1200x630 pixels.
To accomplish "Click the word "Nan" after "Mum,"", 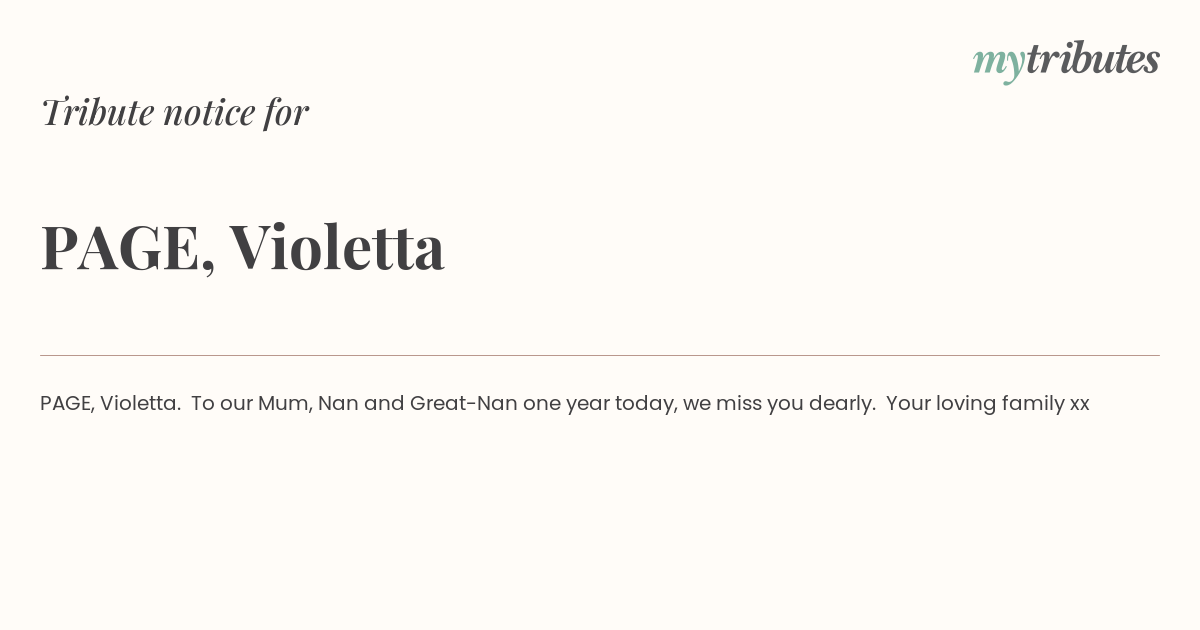I will click(x=337, y=403).
